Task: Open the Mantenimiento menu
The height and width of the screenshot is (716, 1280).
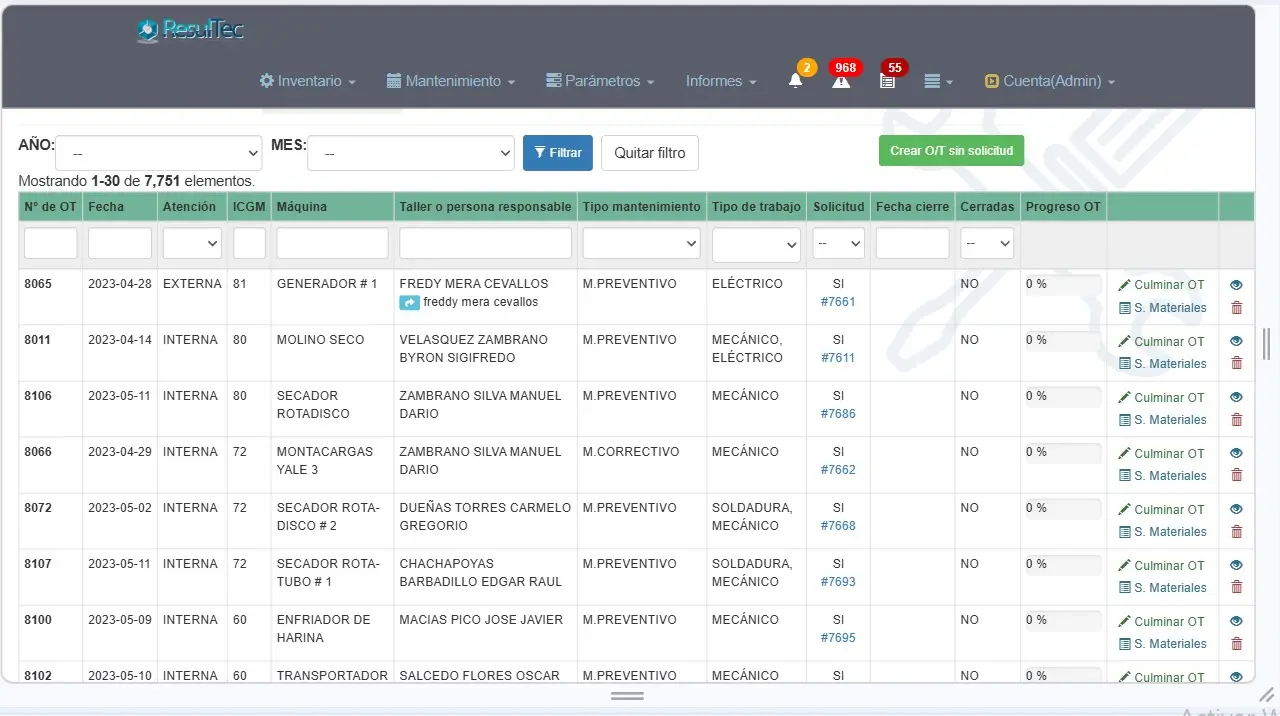Action: pos(451,81)
